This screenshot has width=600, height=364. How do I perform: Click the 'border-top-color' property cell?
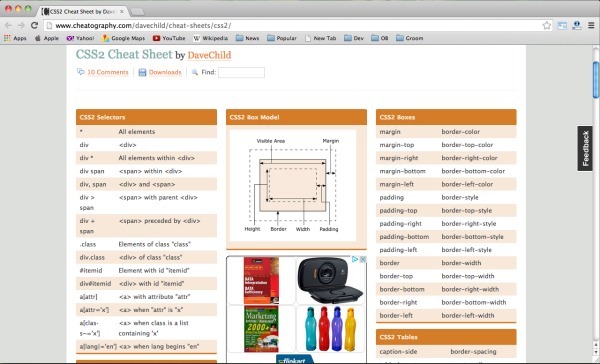click(467, 145)
